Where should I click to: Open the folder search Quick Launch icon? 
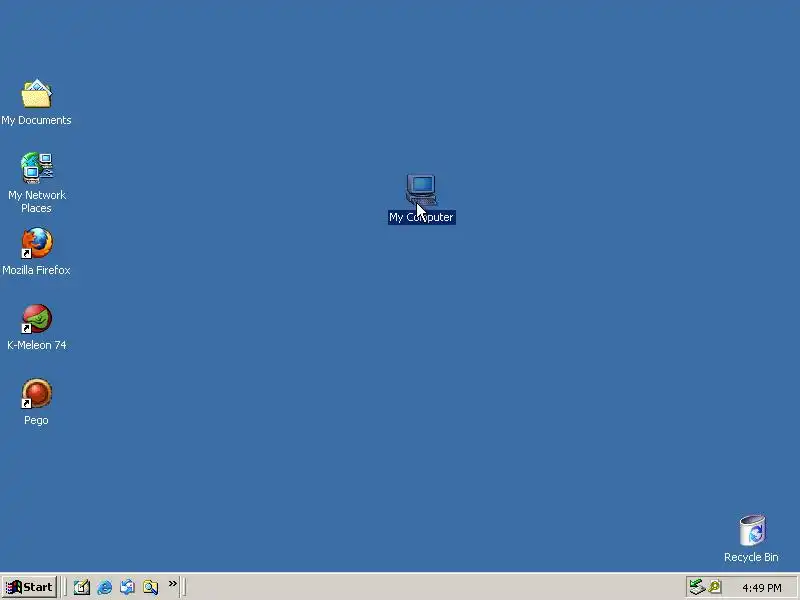click(x=151, y=587)
